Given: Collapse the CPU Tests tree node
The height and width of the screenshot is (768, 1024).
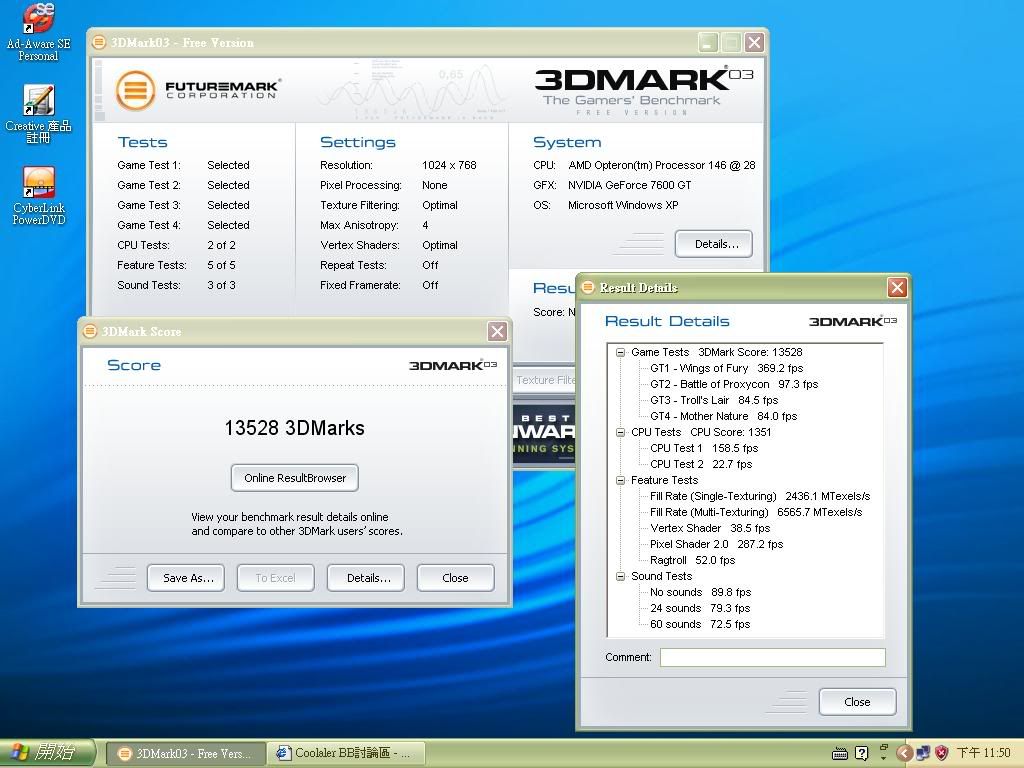Looking at the screenshot, I should (x=620, y=432).
